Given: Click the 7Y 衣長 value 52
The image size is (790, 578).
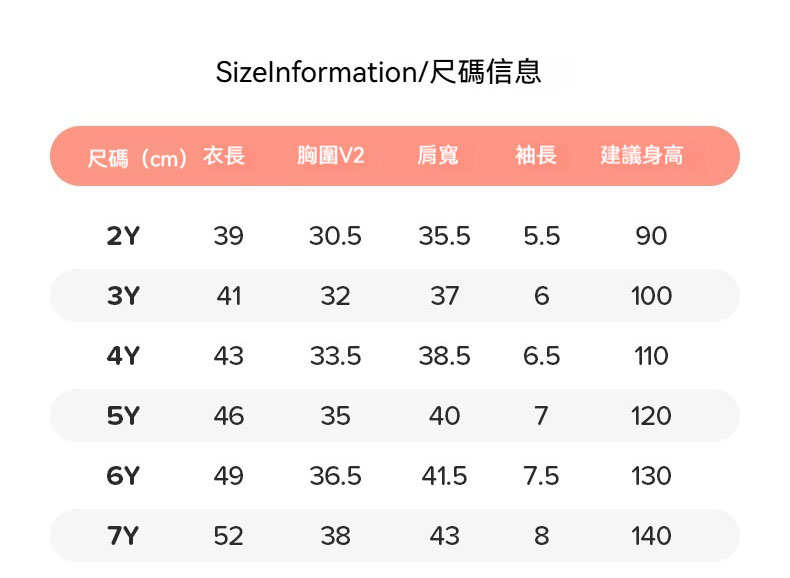Looking at the screenshot, I should [x=228, y=536].
